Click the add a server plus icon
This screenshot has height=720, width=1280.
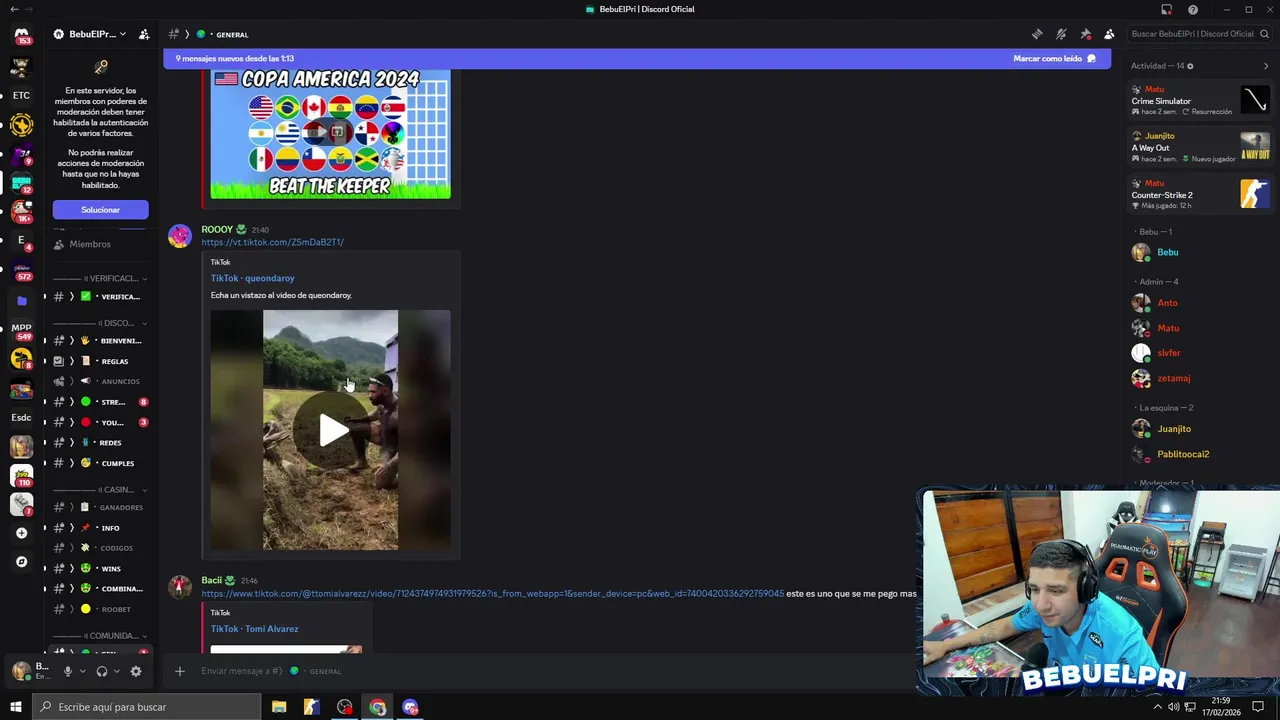pos(21,533)
